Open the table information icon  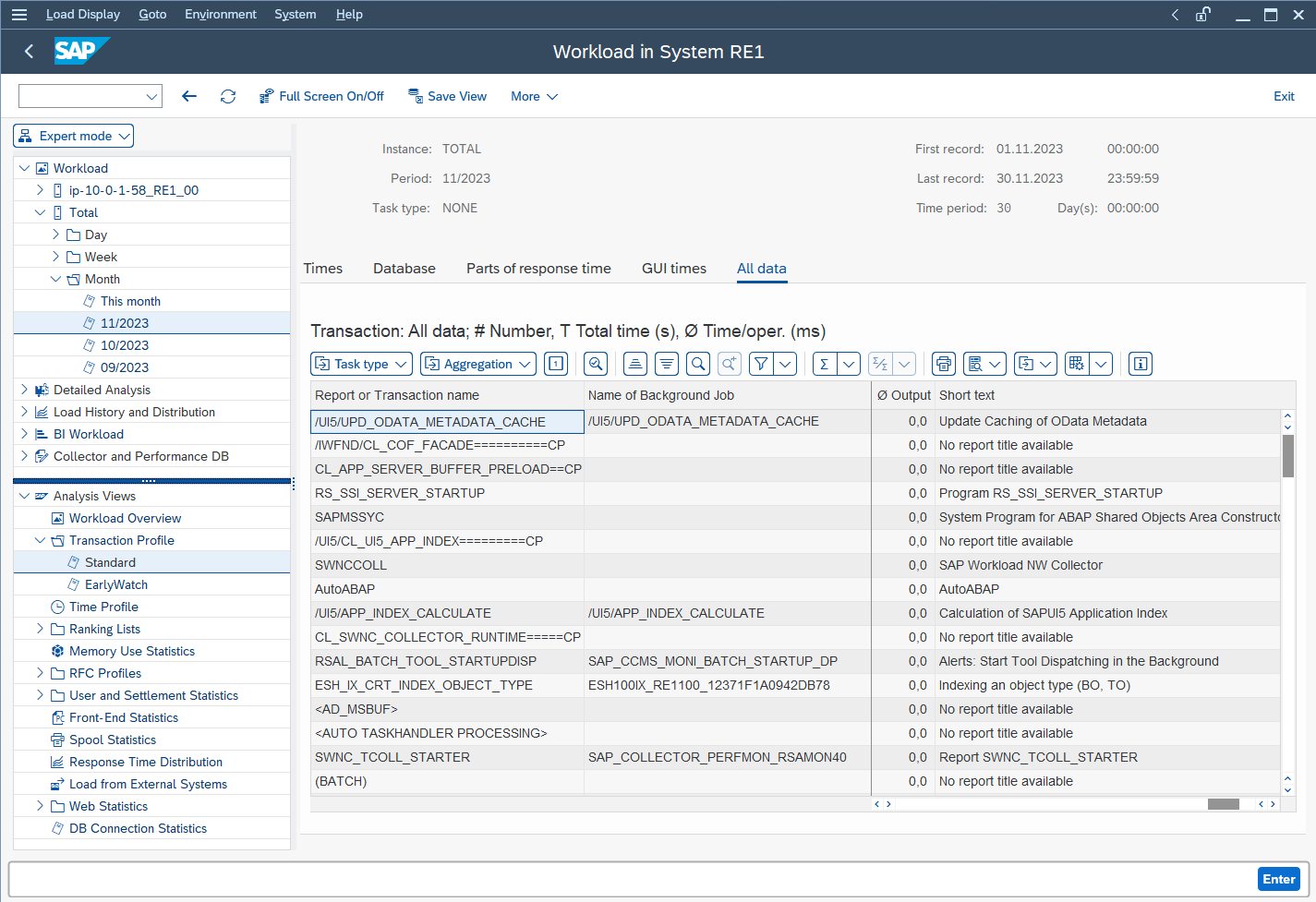[1140, 363]
